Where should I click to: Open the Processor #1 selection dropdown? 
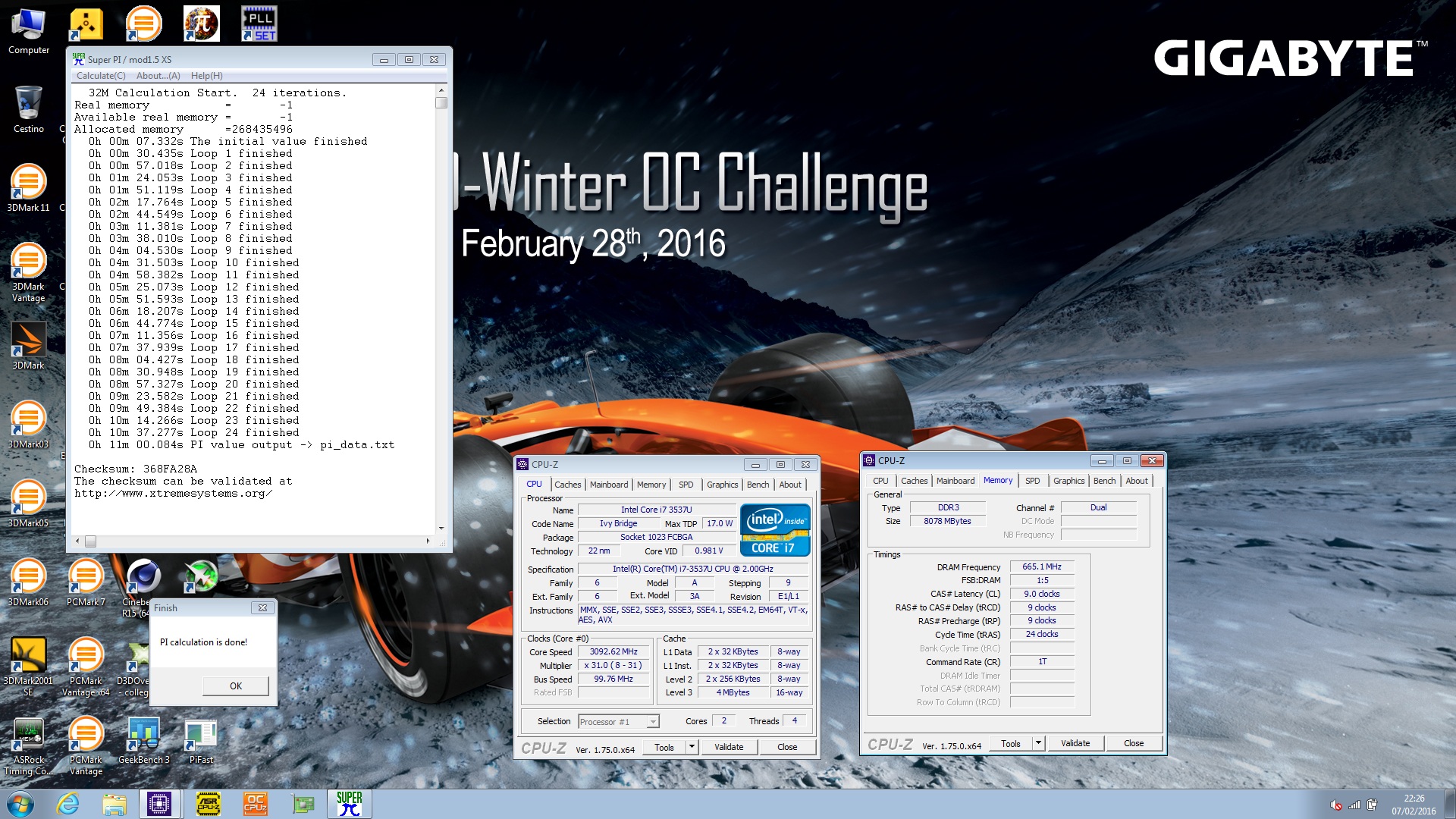pyautogui.click(x=619, y=721)
